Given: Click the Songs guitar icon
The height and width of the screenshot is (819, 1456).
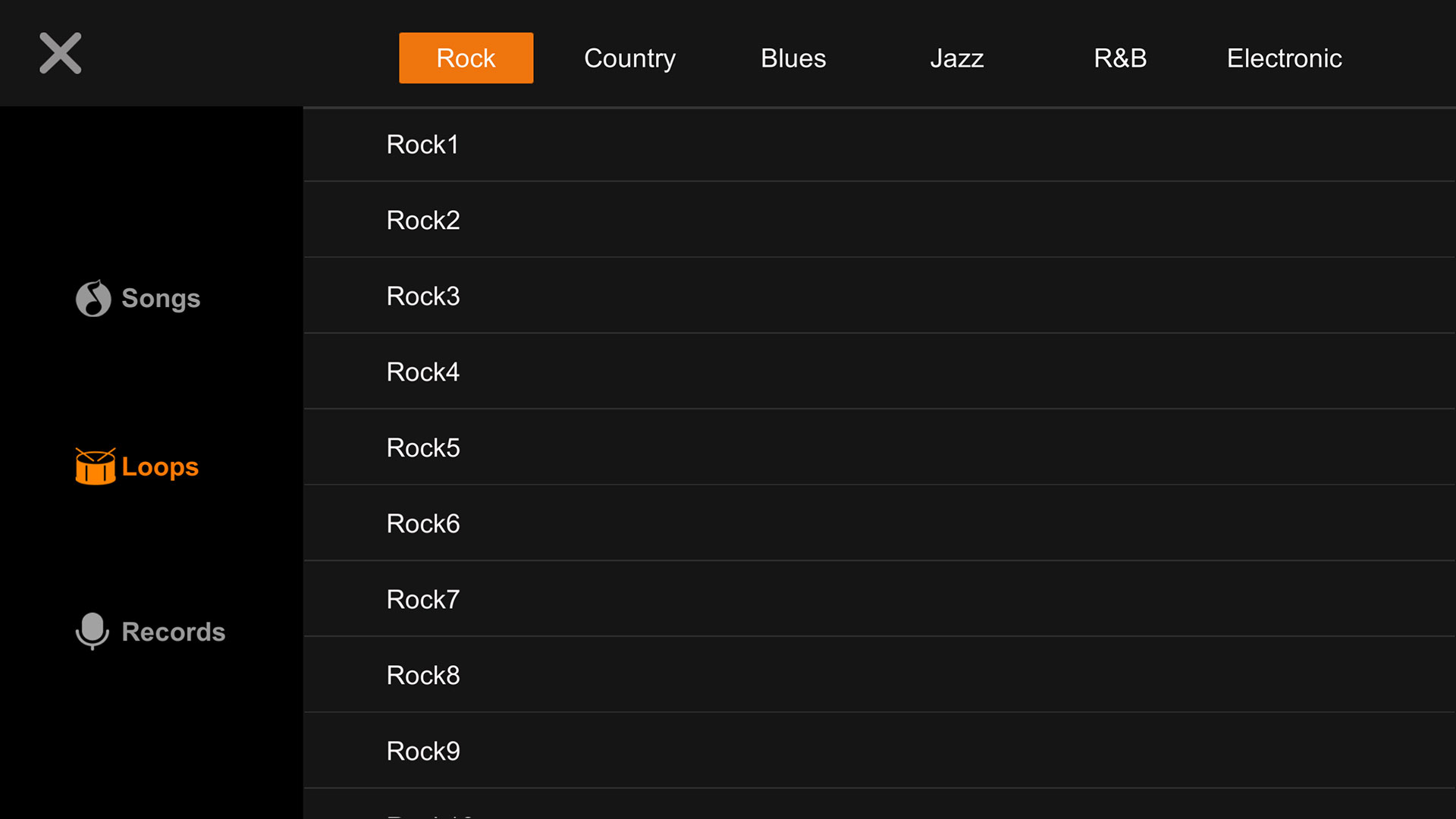Looking at the screenshot, I should (93, 298).
